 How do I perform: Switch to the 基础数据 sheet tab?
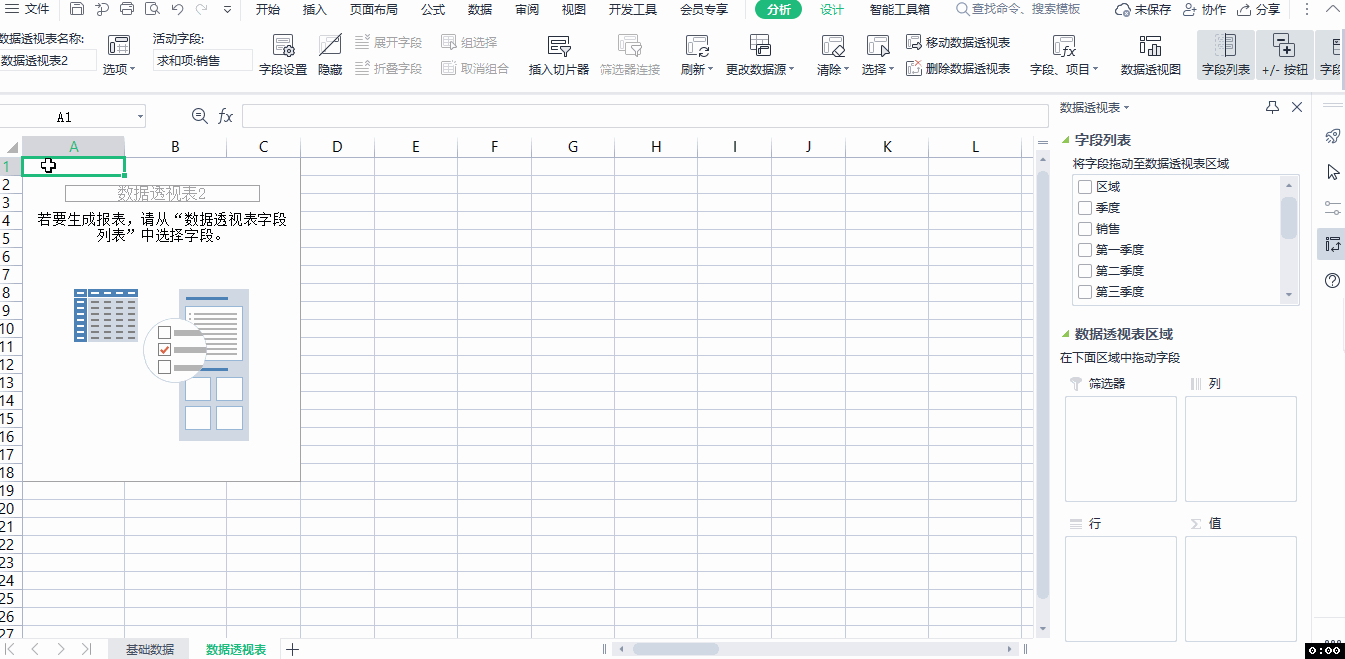point(150,650)
